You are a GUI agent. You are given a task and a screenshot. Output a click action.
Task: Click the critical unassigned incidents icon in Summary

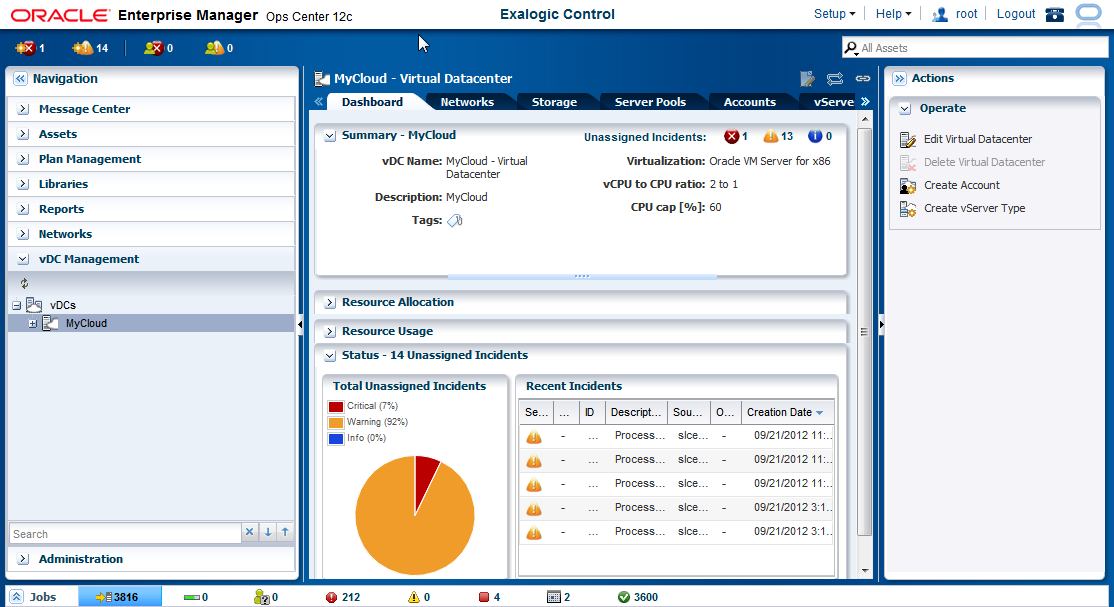tap(731, 136)
